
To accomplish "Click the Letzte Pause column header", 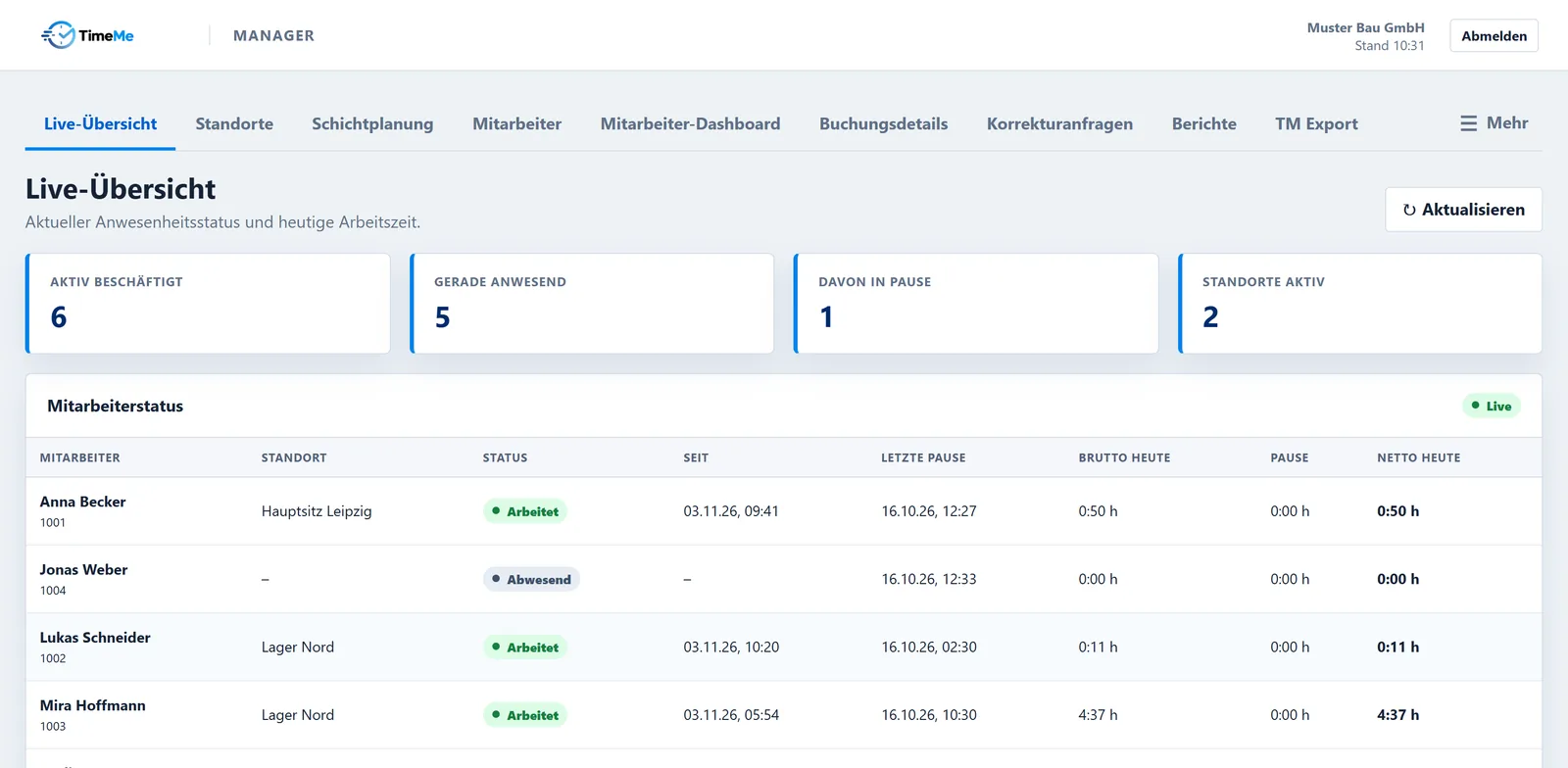I will click(923, 457).
